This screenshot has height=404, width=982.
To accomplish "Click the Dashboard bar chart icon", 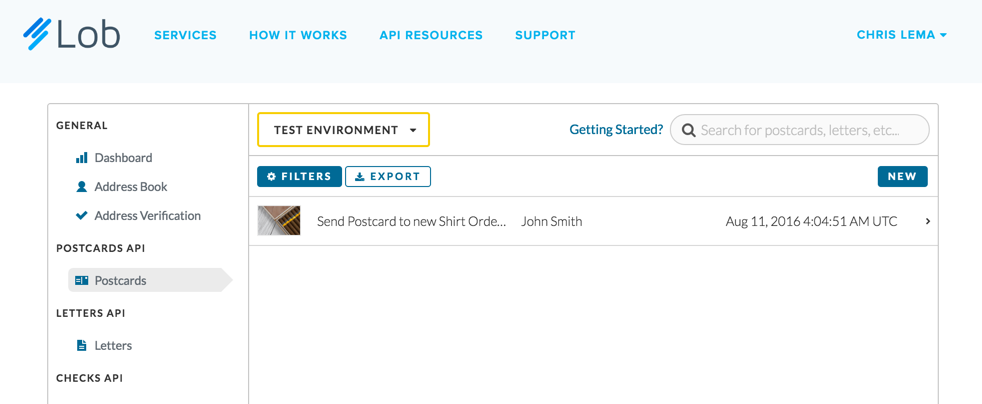I will pos(82,158).
